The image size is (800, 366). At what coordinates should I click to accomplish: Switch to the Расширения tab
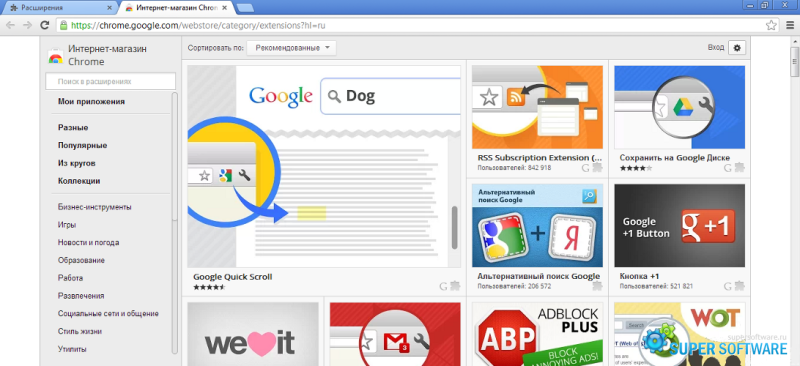(59, 8)
